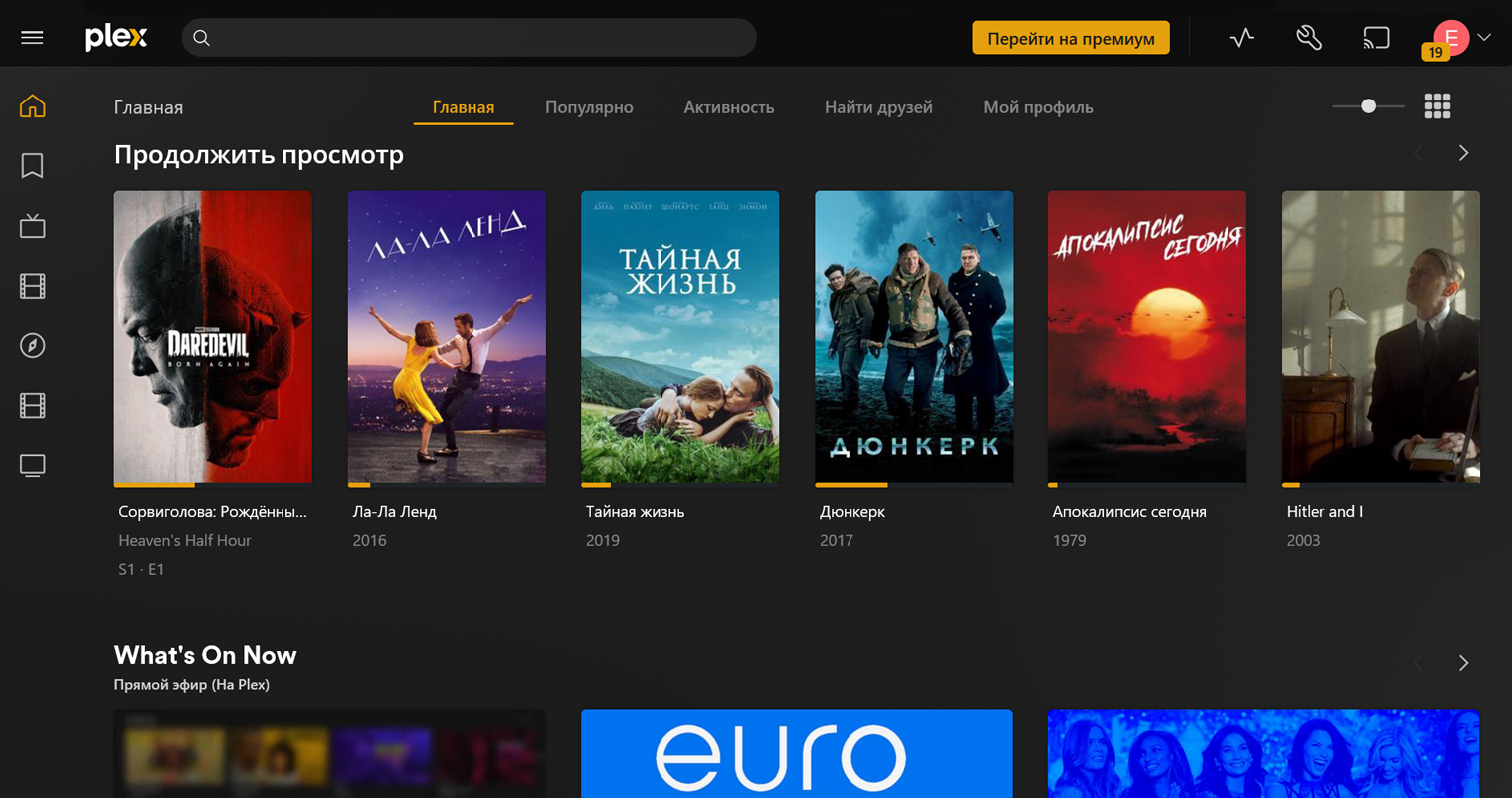Open Watchlist bookmark in sidebar
This screenshot has height=798, width=1512.
[x=33, y=165]
